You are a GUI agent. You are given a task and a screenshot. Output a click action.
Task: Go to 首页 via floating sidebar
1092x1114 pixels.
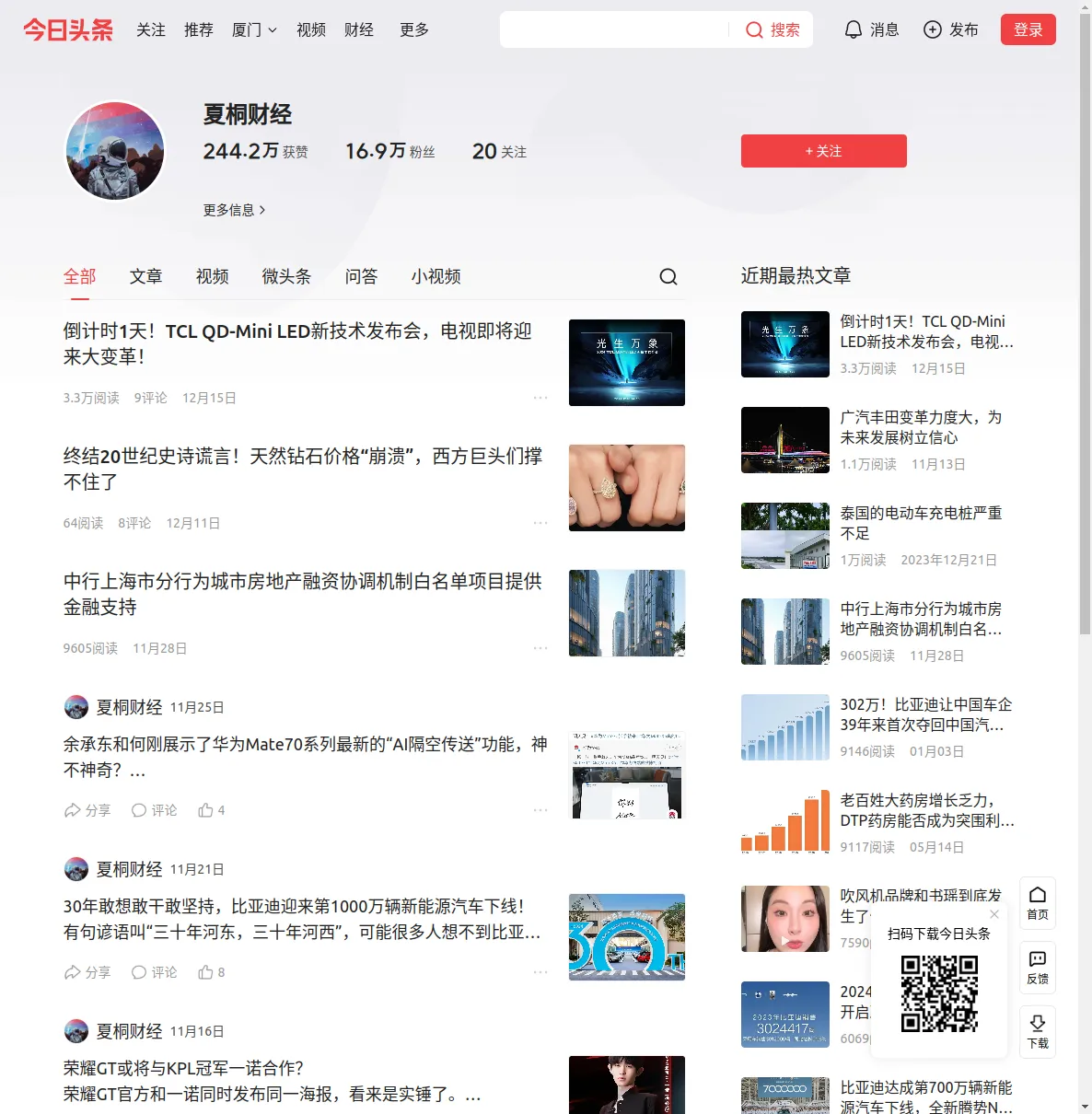point(1038,903)
